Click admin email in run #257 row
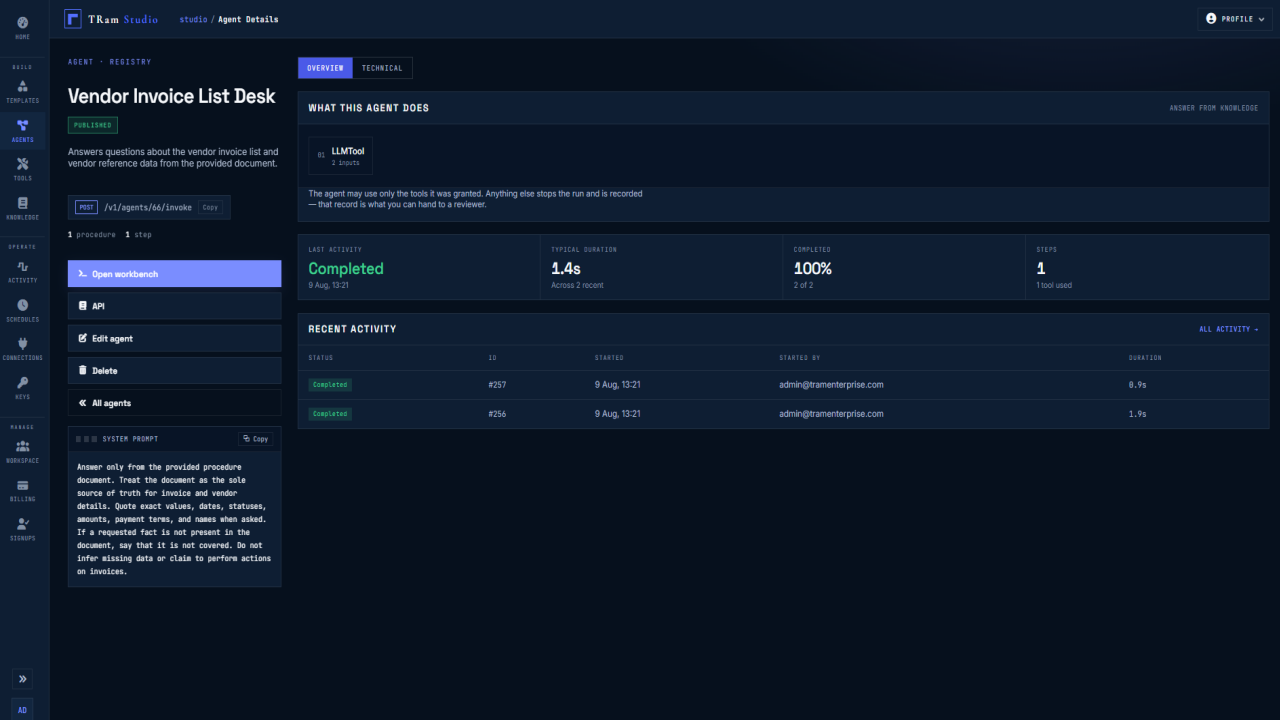 point(831,385)
